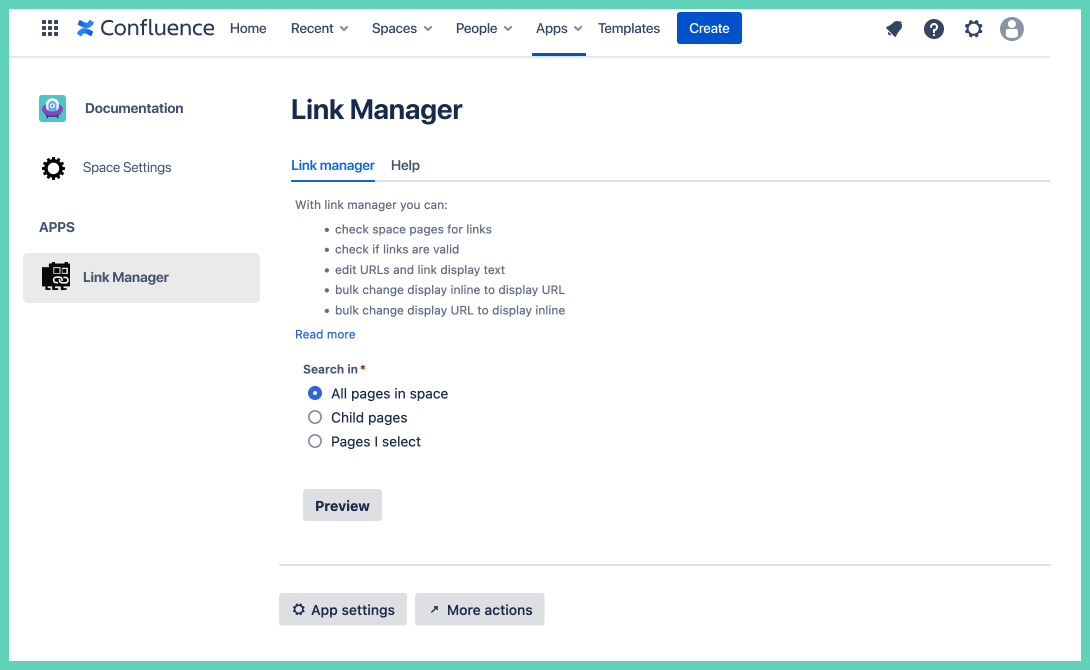Select the Pages I select option

pyautogui.click(x=315, y=441)
